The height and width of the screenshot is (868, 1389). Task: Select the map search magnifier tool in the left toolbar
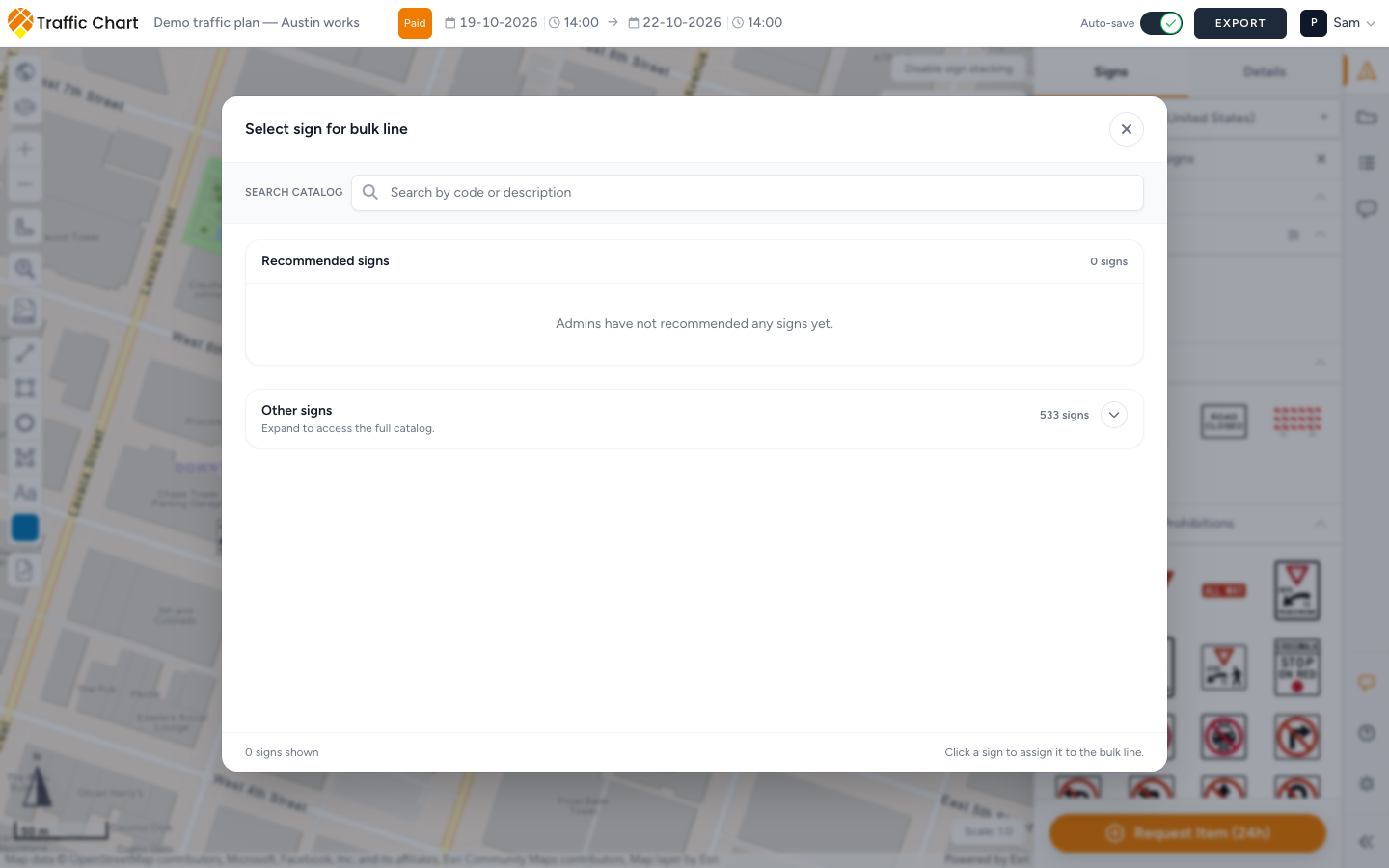point(25,269)
